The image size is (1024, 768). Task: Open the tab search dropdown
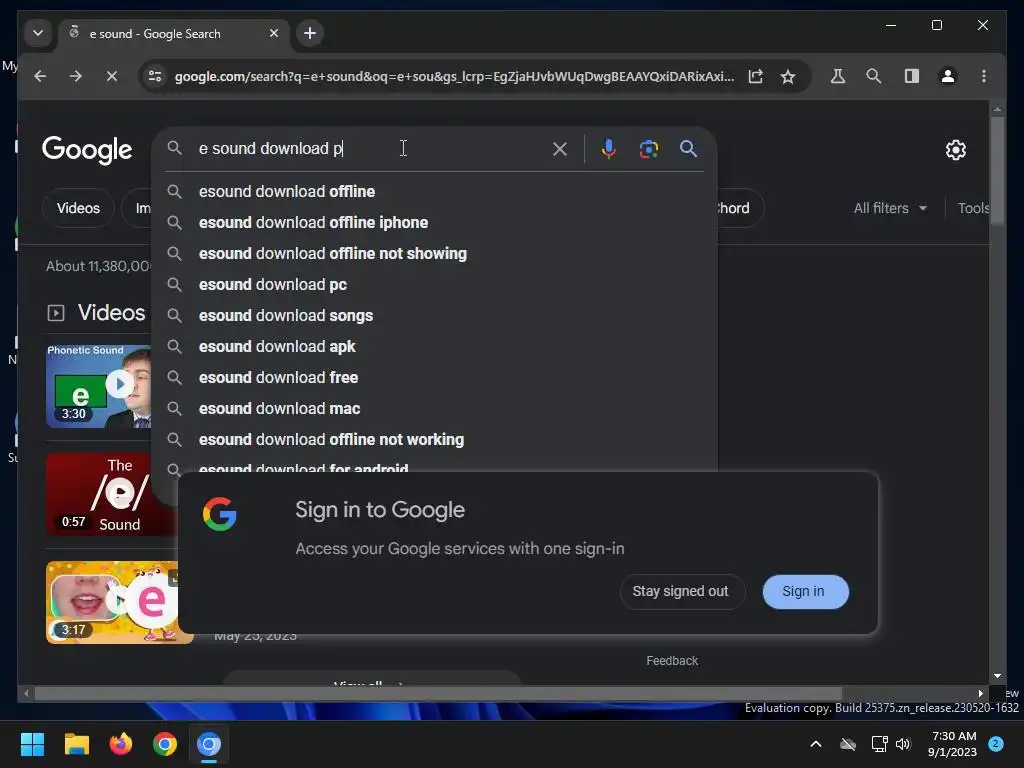(x=38, y=33)
